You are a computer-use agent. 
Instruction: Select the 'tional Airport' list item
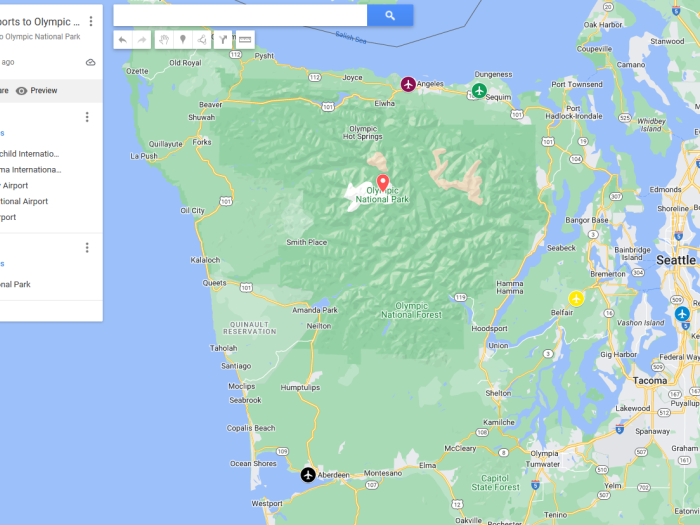point(24,201)
